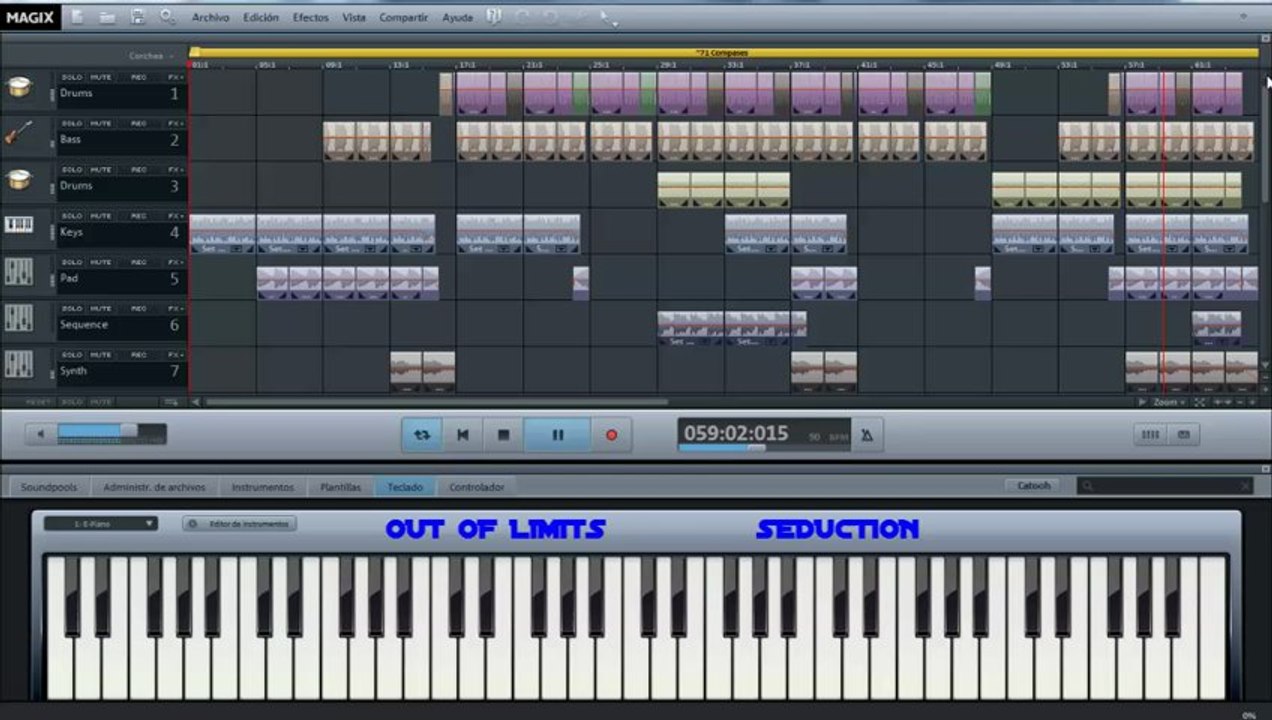Click the Keys track keyboard icon

[x=19, y=225]
